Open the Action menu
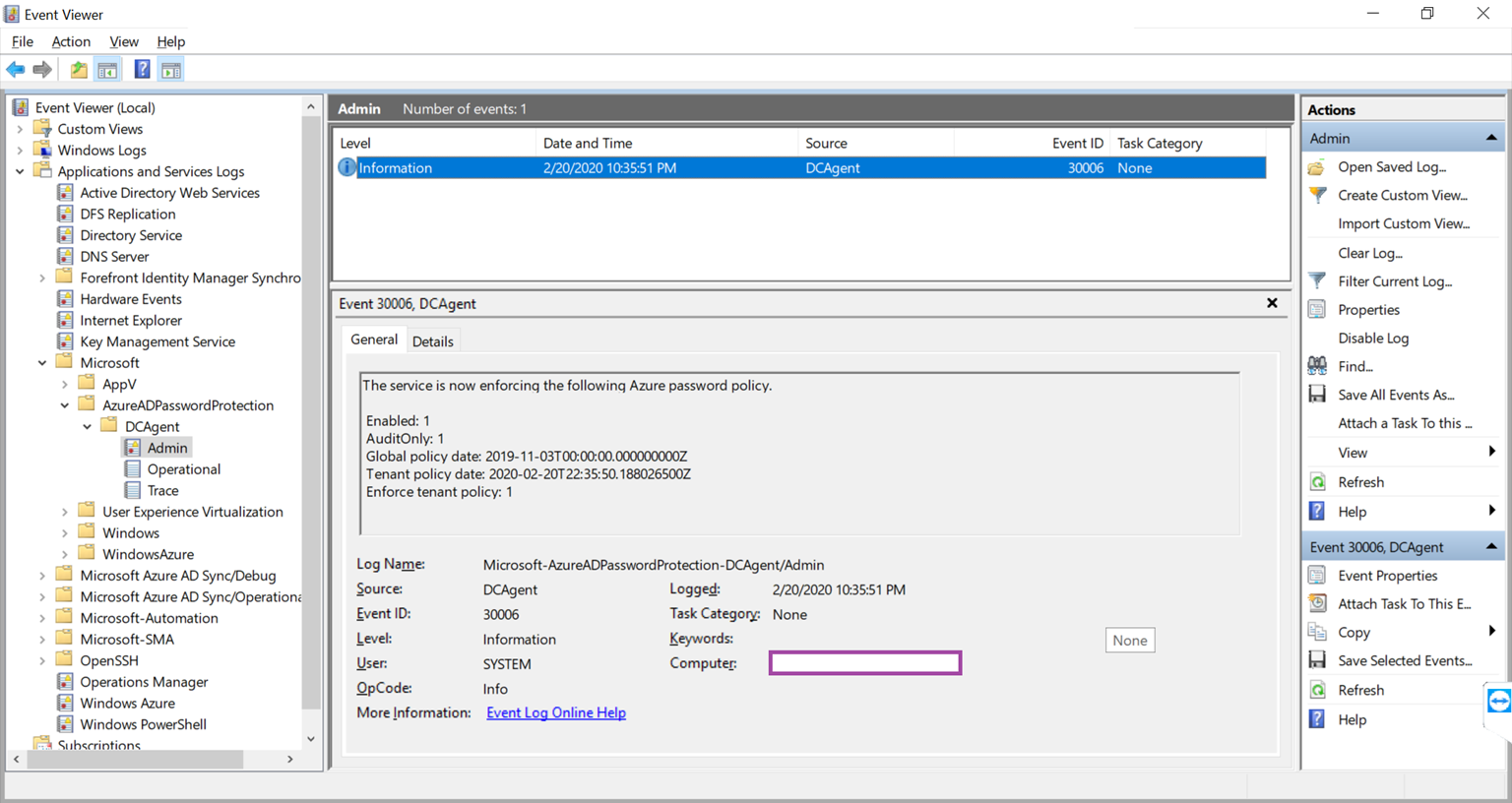The height and width of the screenshot is (803, 1512). click(x=71, y=41)
